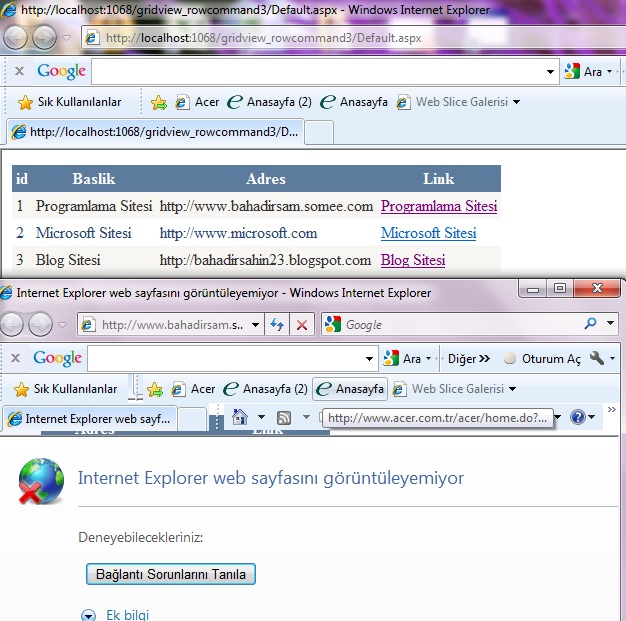Open Home button dropdown arrow
Screen dimensions: 626x621
coord(261,417)
